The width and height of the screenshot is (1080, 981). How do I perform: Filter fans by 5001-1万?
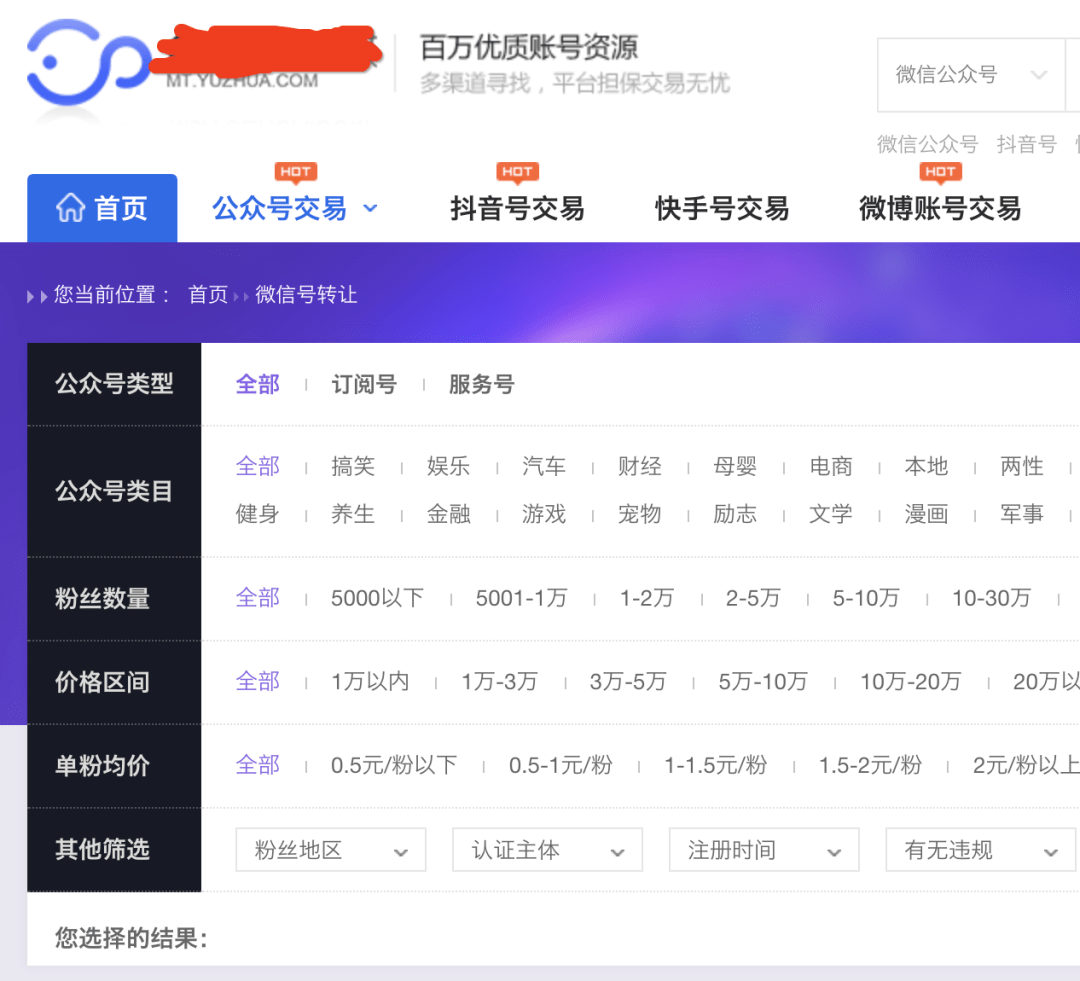pyautogui.click(x=521, y=598)
